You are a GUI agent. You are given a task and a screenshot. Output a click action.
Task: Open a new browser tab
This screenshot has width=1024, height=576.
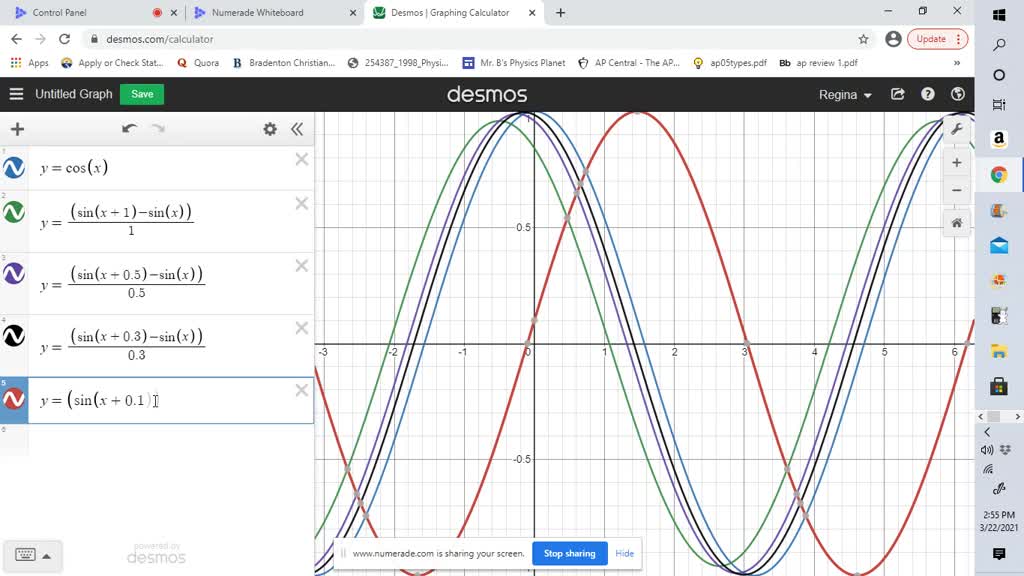pyautogui.click(x=560, y=12)
